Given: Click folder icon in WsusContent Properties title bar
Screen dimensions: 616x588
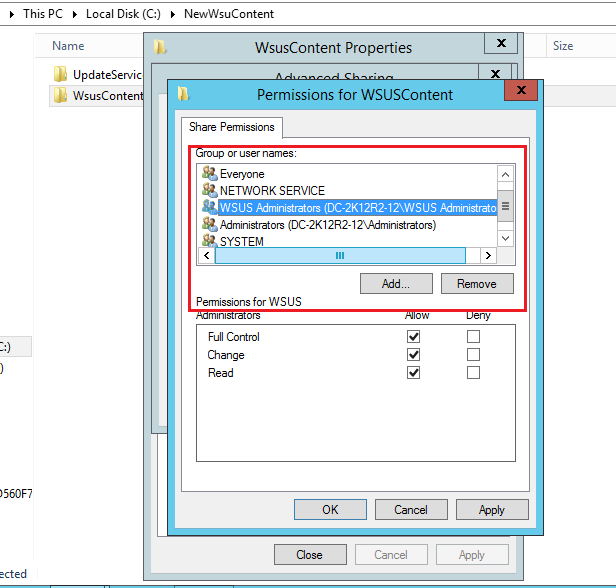Looking at the screenshot, I should 160,47.
